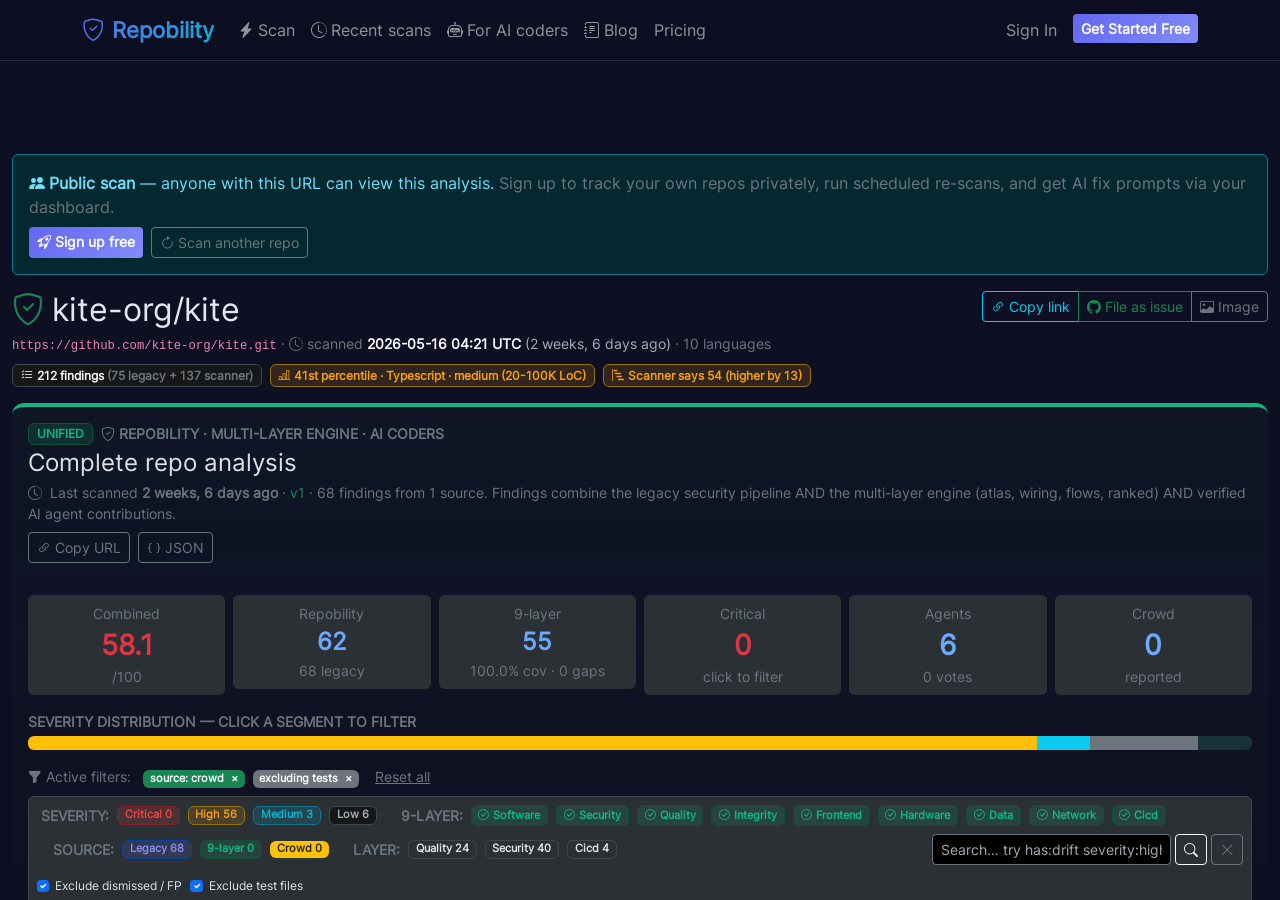Toggle the Frontend 9-layer filter

pyautogui.click(x=831, y=815)
